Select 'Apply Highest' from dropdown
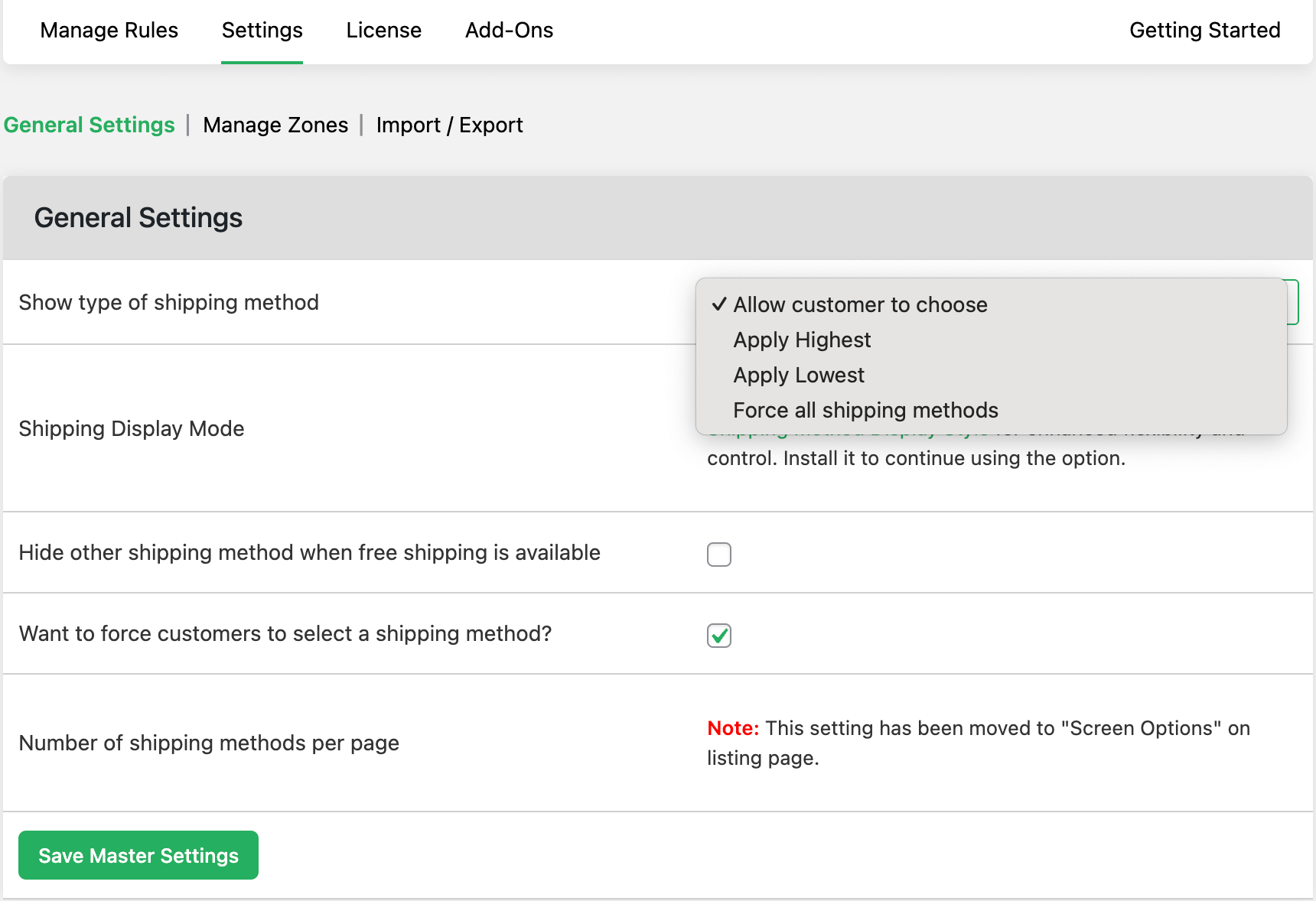 click(802, 340)
